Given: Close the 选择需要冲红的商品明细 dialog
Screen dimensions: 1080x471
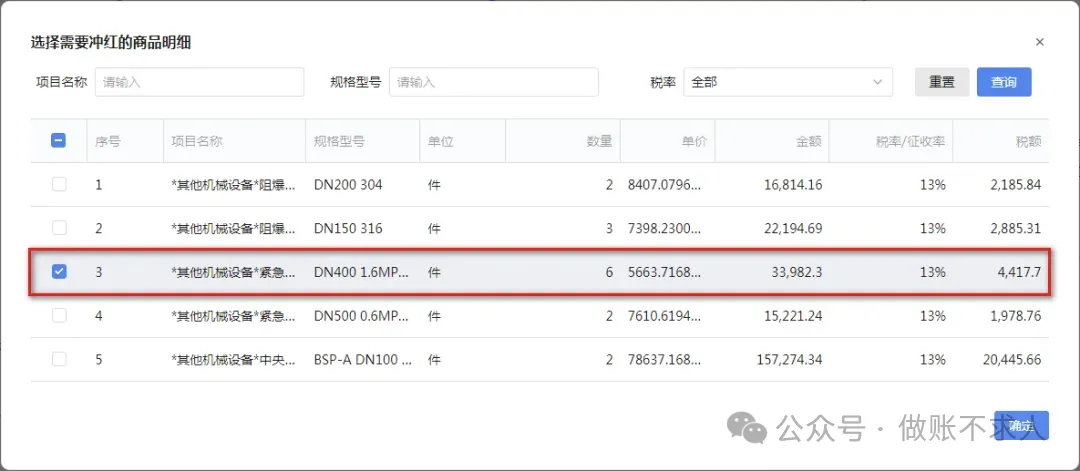Looking at the screenshot, I should coord(1039,42).
